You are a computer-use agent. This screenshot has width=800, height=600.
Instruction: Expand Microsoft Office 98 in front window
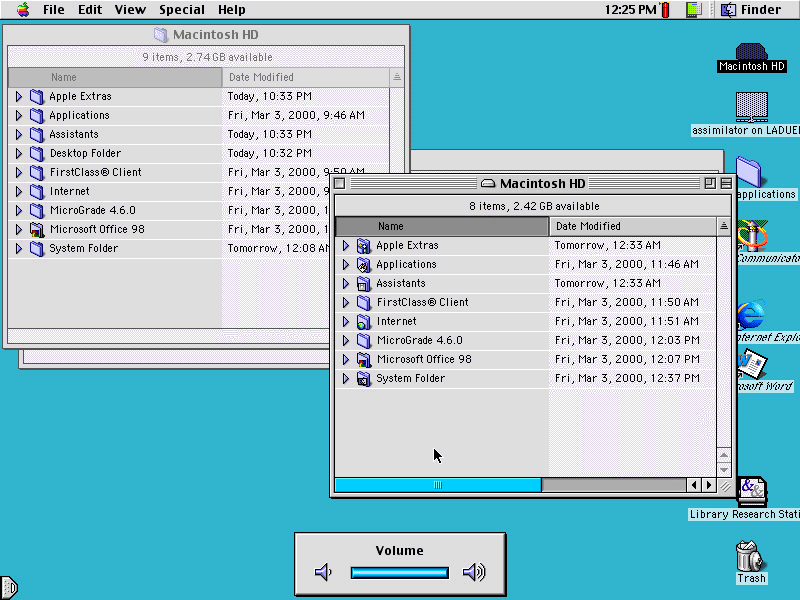346,360
